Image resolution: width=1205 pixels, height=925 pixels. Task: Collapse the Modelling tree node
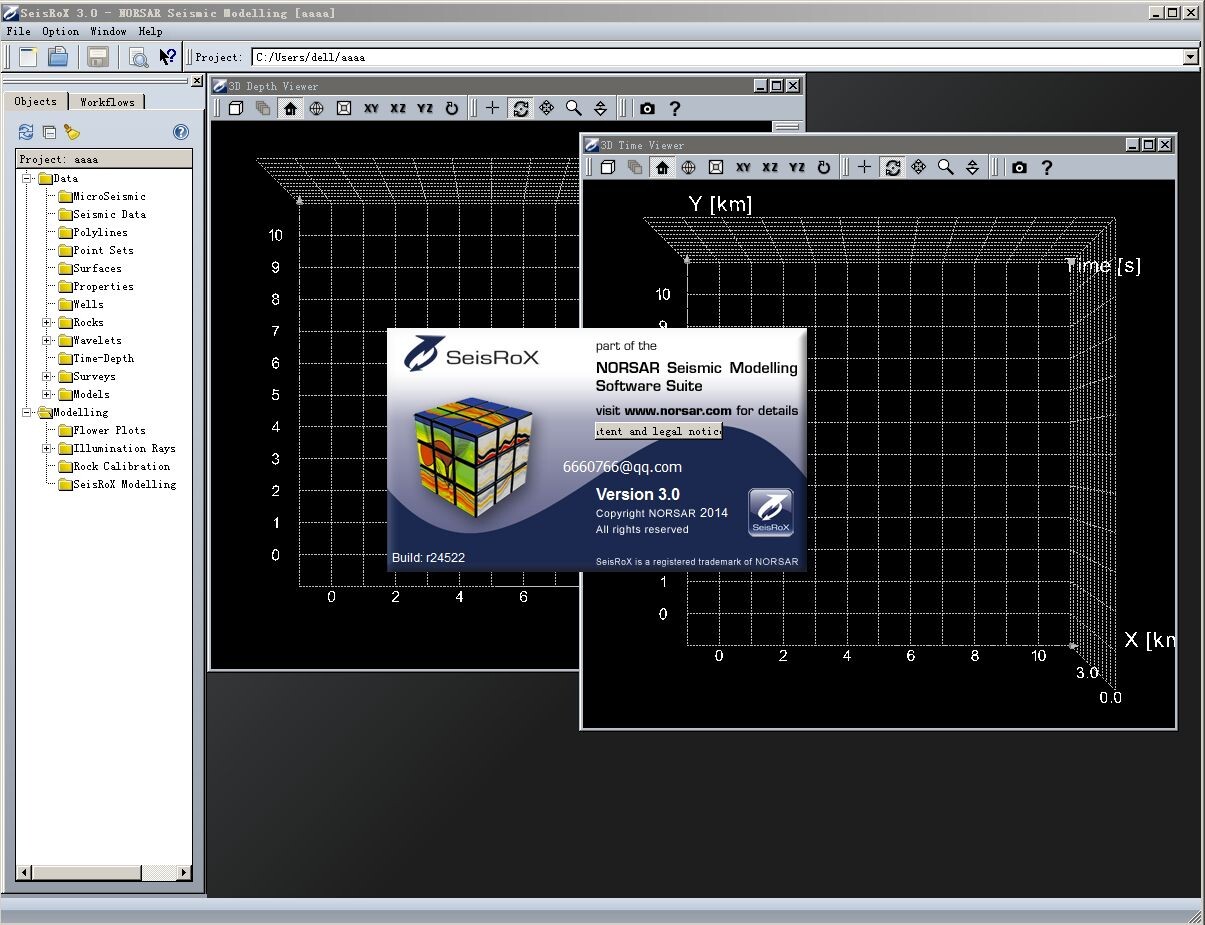pyautogui.click(x=29, y=412)
